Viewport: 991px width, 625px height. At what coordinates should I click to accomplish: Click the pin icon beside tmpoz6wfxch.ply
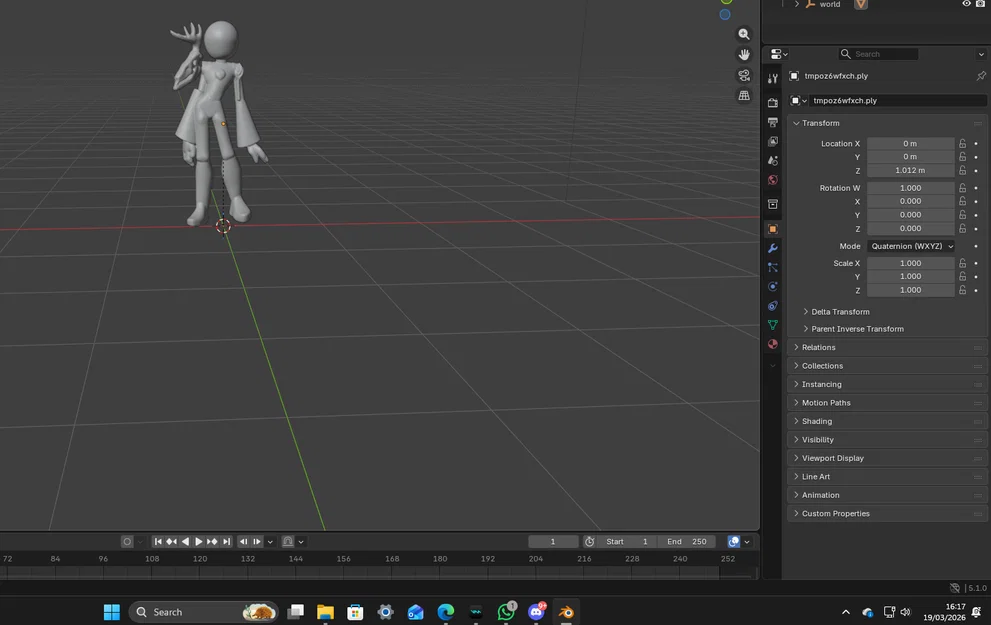click(x=981, y=76)
